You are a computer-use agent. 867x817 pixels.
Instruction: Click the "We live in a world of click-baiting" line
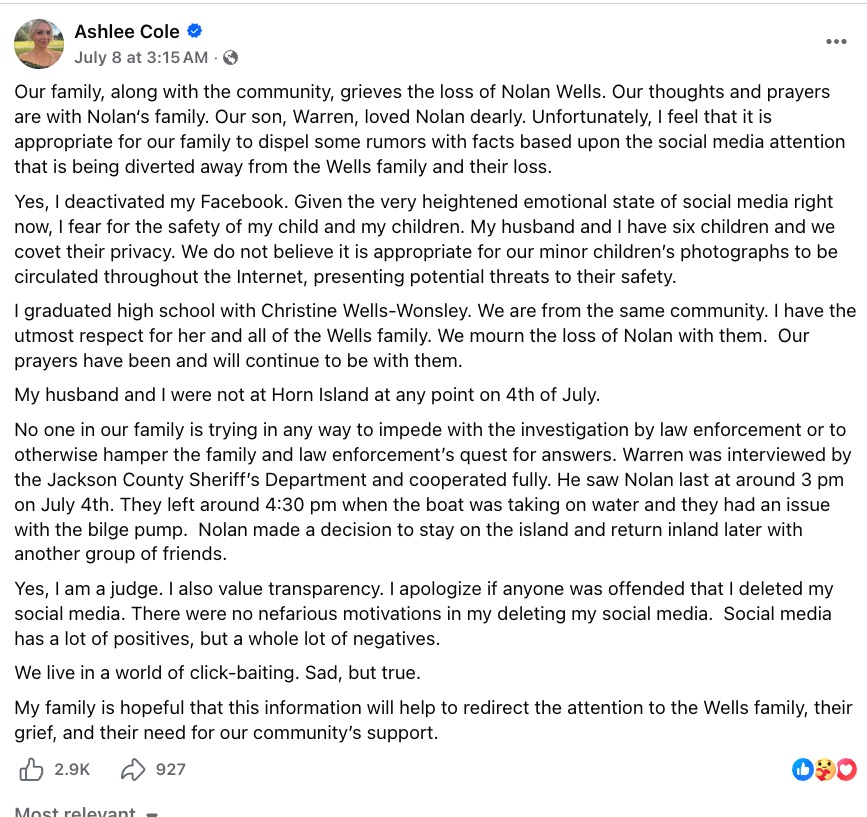click(x=217, y=673)
